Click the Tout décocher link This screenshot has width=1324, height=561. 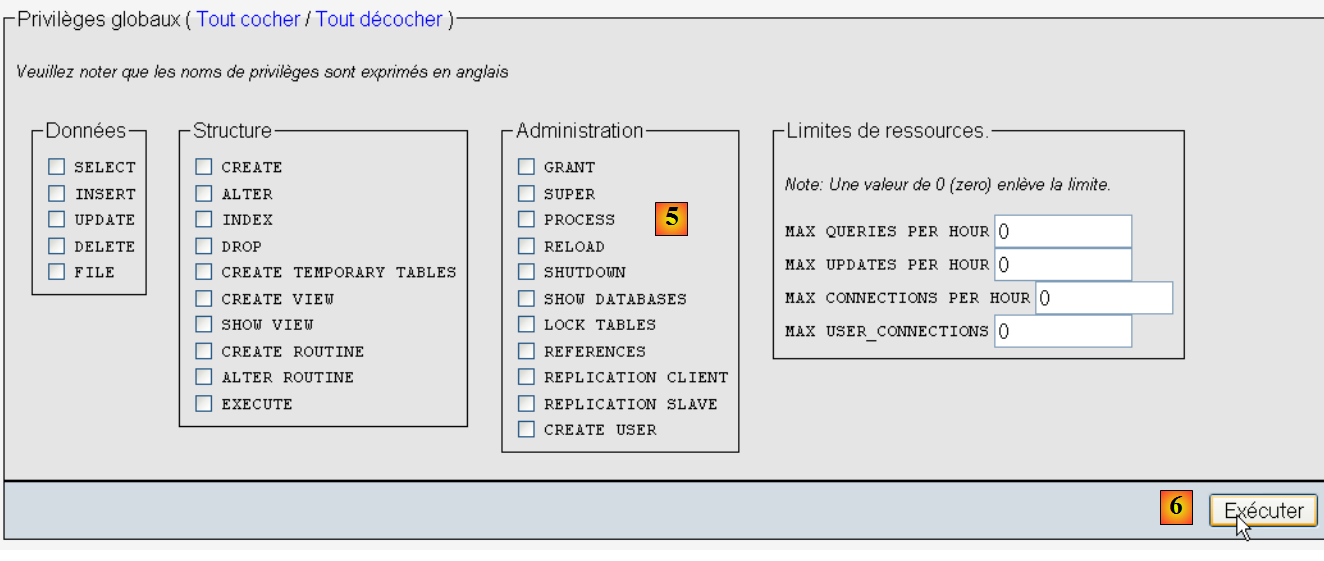(379, 19)
